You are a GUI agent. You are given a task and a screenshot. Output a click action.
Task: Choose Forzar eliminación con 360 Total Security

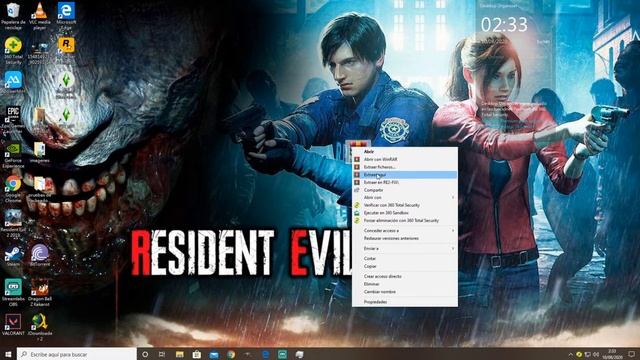[x=404, y=220]
